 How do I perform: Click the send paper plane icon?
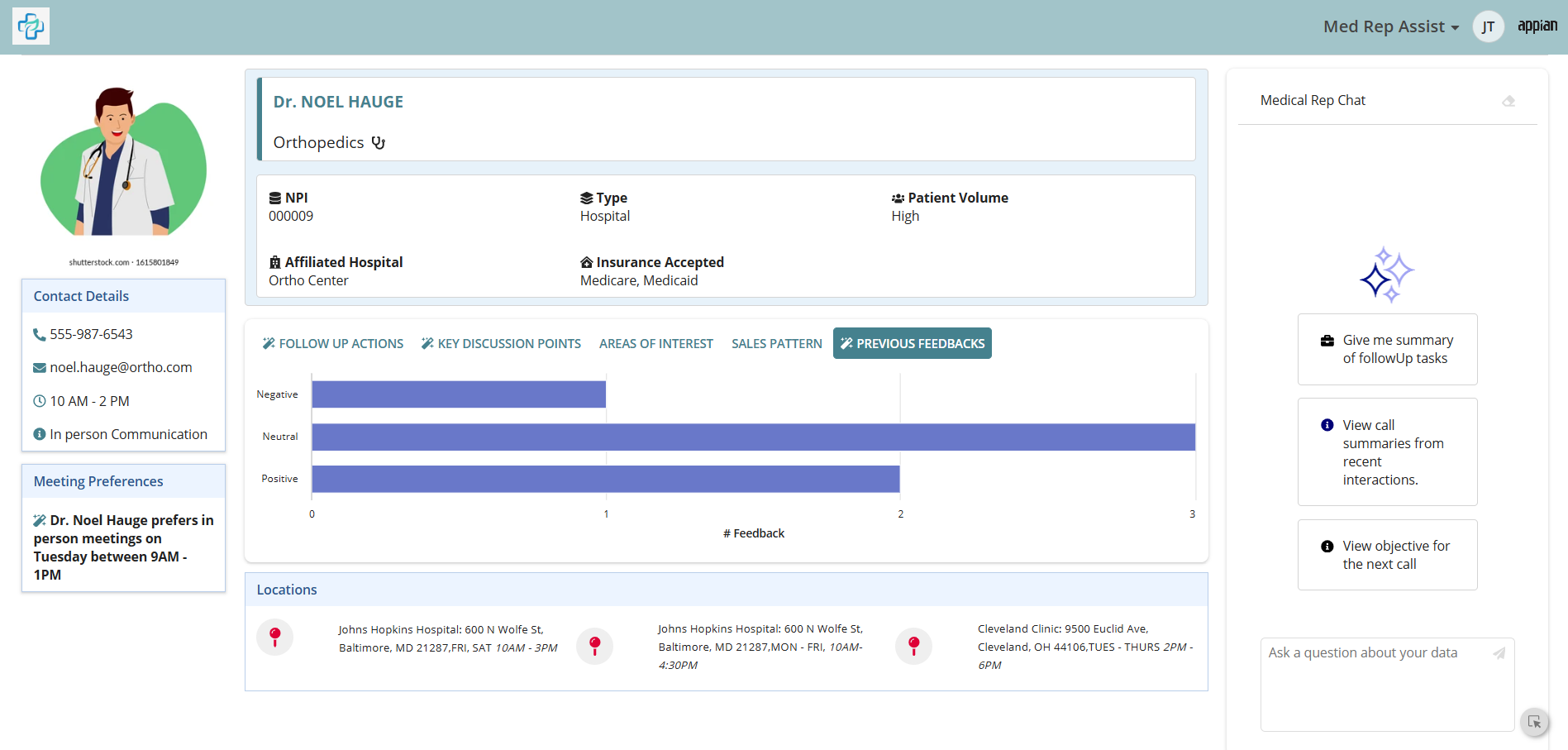click(1499, 653)
